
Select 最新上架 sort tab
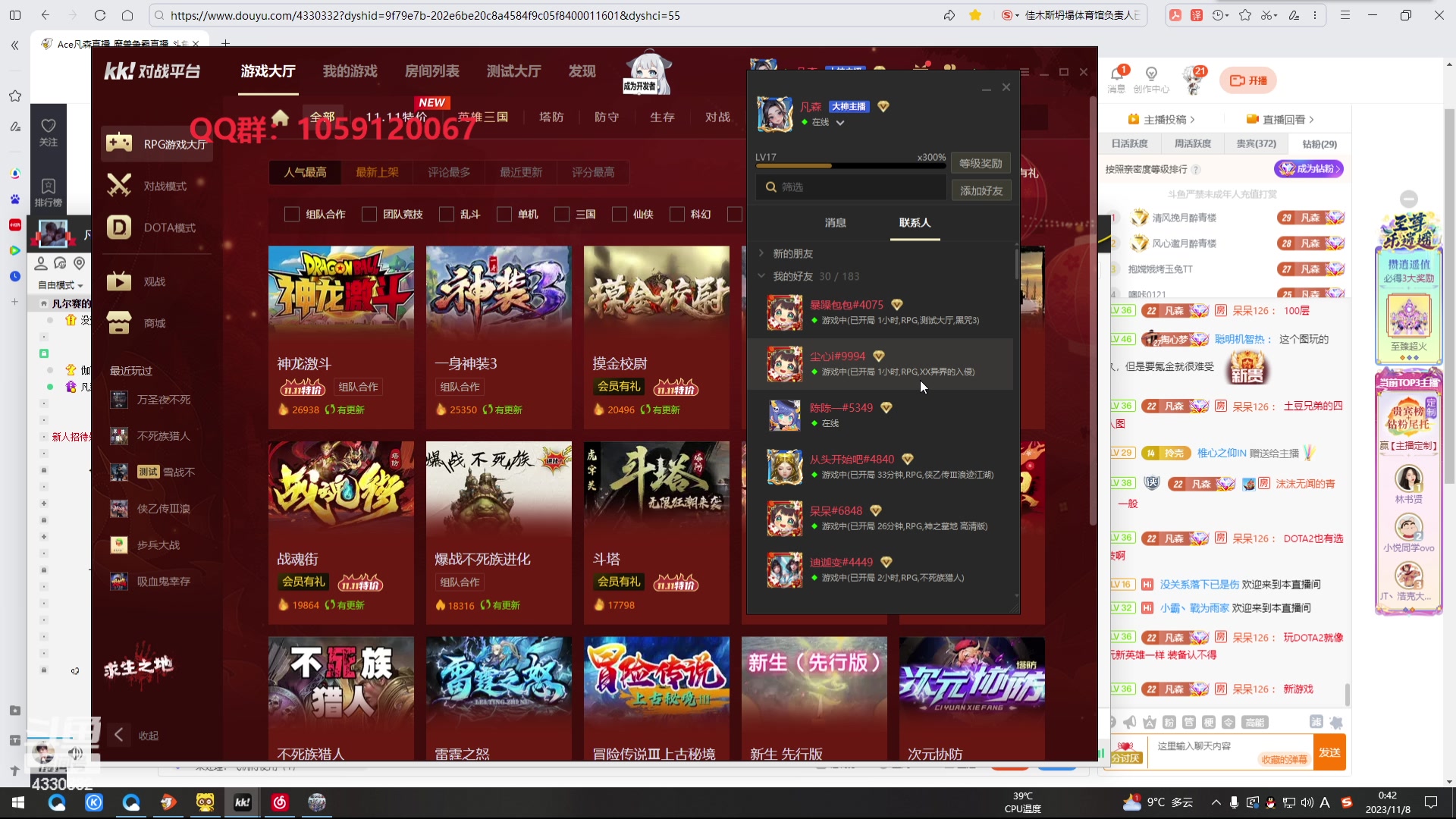[377, 173]
